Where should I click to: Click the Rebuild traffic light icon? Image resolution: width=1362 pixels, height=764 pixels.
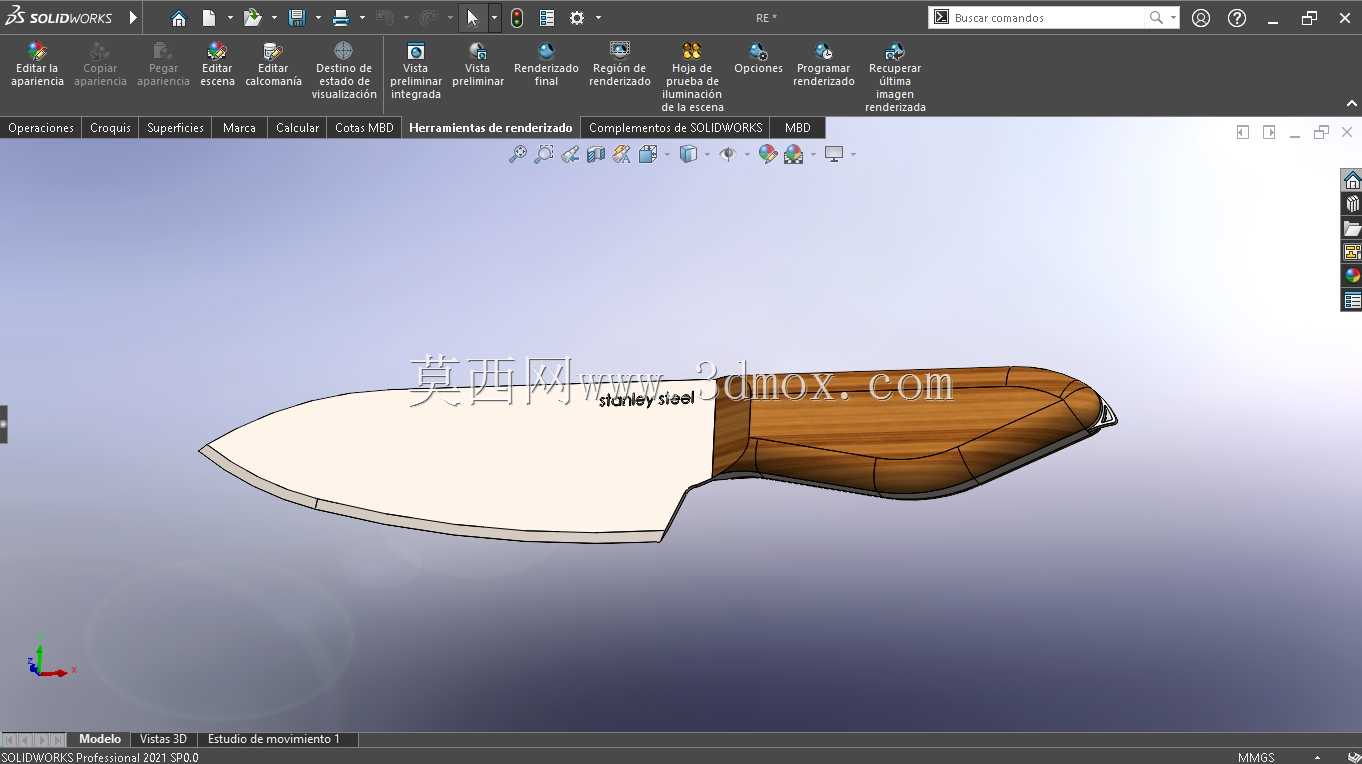coord(517,18)
